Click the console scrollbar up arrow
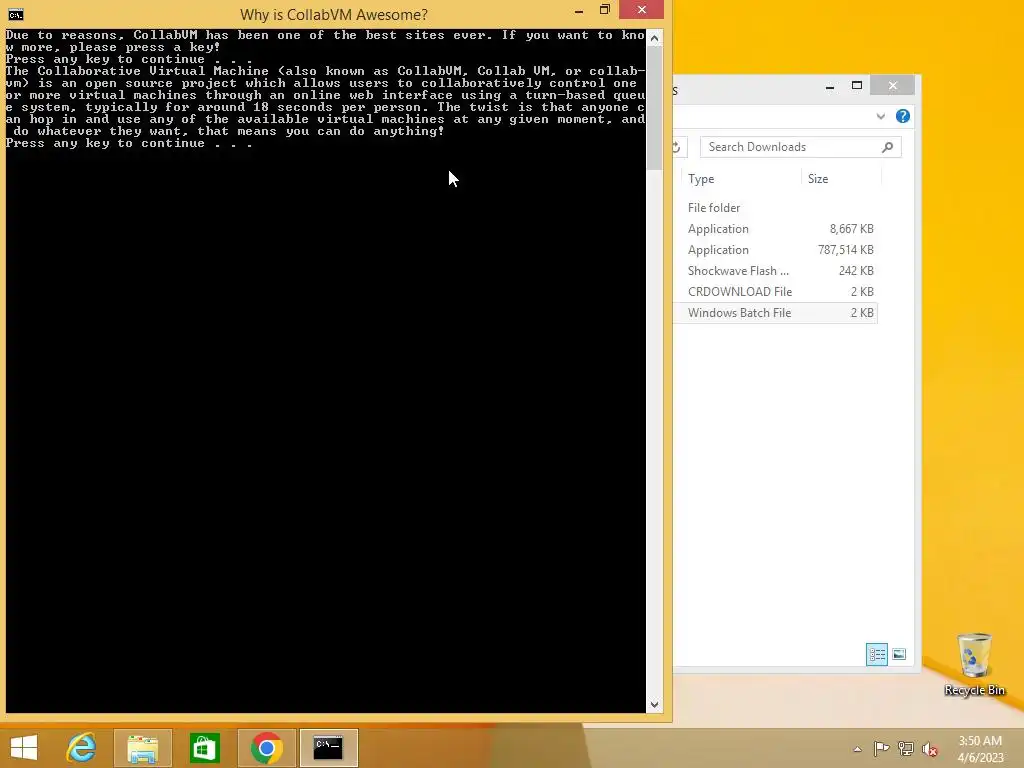The width and height of the screenshot is (1024, 768). (654, 38)
